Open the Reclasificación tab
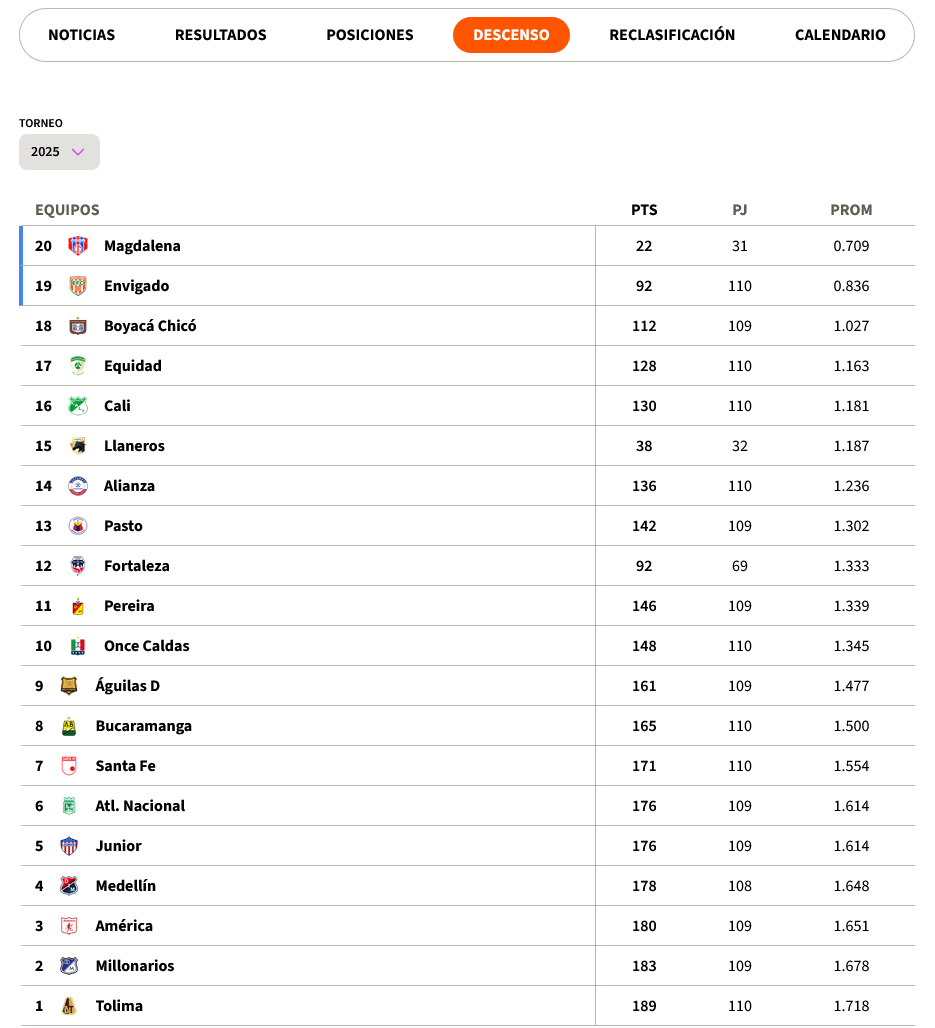The width and height of the screenshot is (935, 1028). (x=672, y=35)
